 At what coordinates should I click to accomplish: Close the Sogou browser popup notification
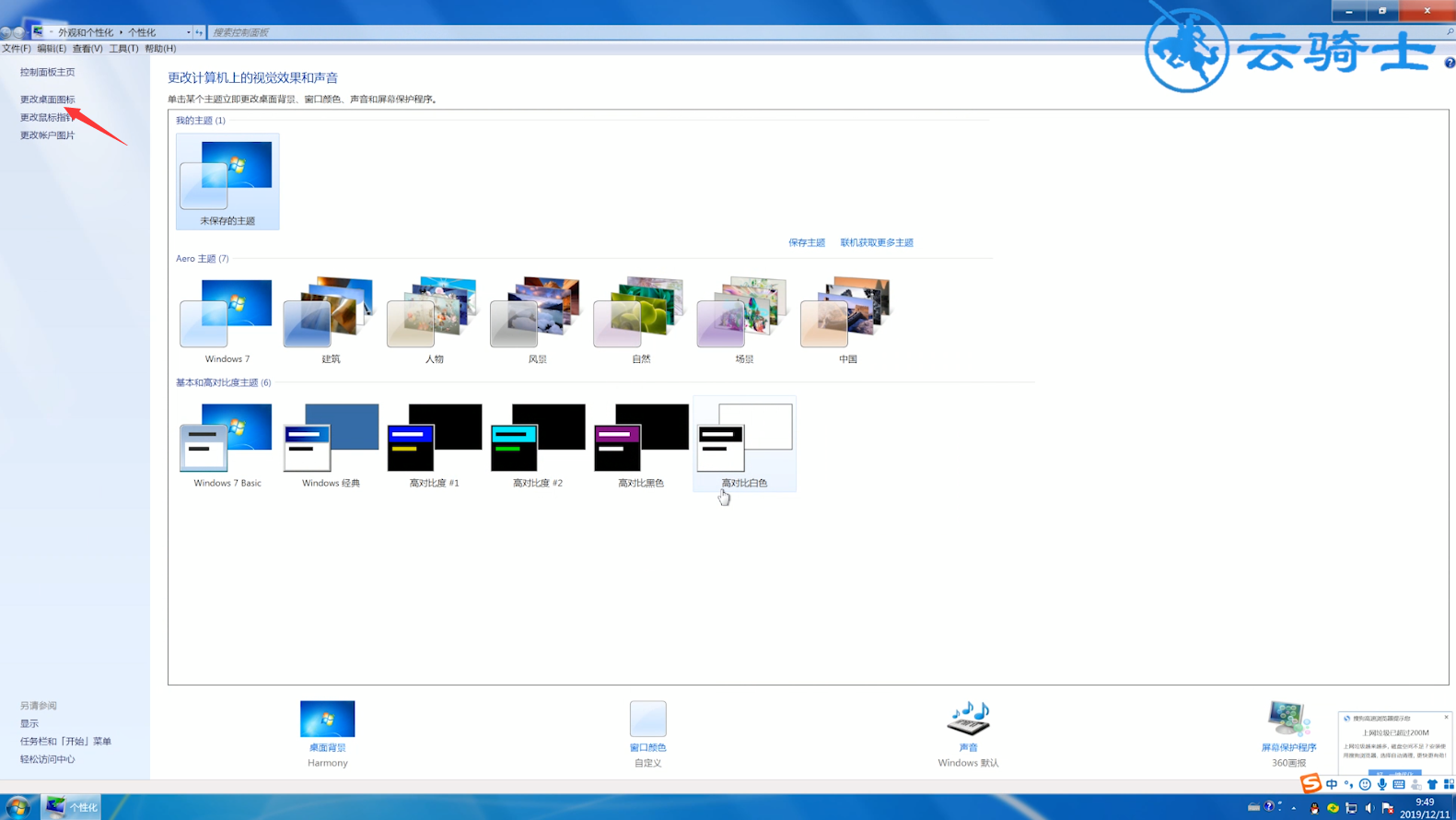click(x=1446, y=717)
